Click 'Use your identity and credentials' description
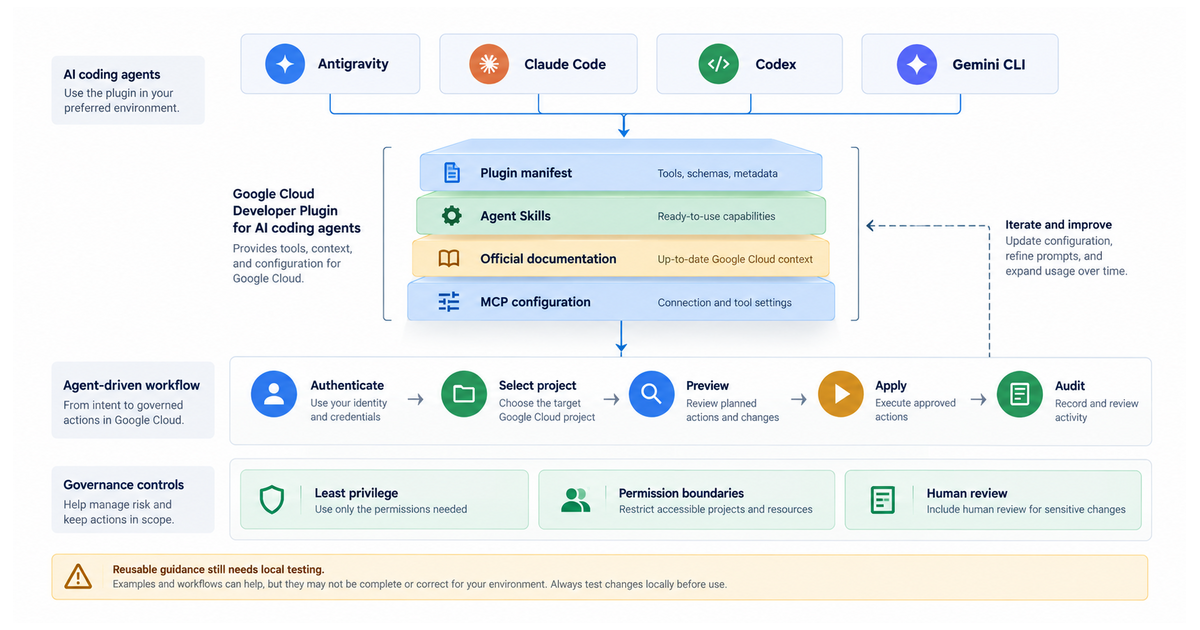Screen dimensions: 1200x630 tap(348, 410)
